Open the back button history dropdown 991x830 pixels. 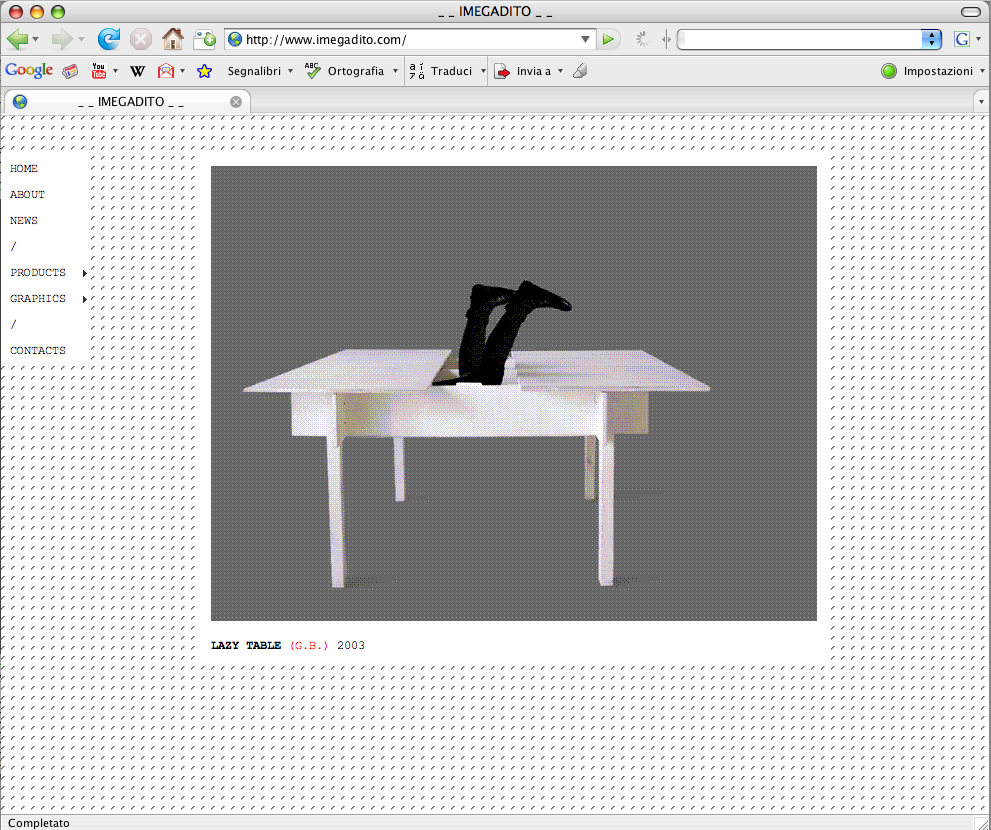click(35, 39)
